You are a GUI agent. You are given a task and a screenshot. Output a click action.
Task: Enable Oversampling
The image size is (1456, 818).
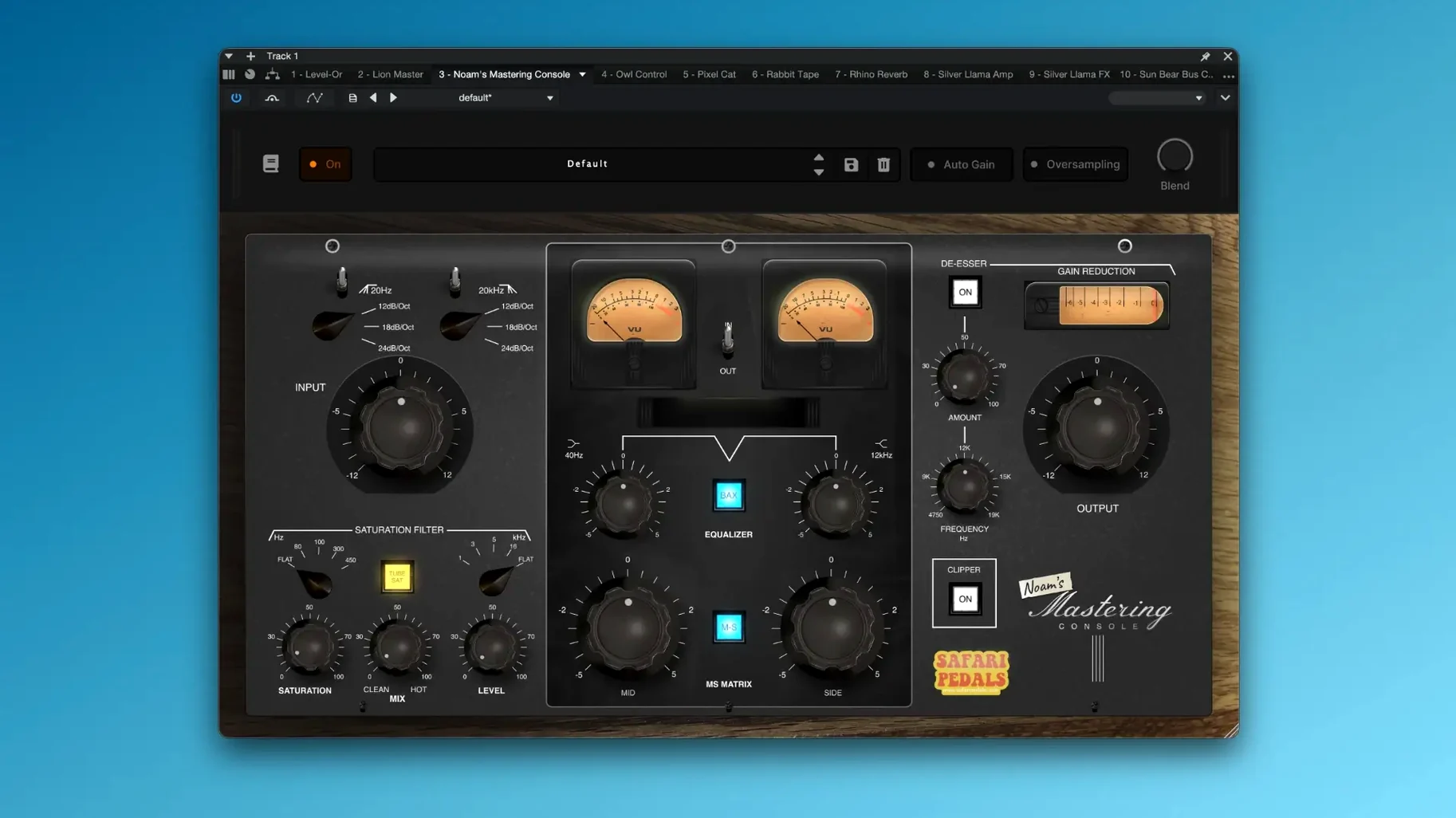pyautogui.click(x=1076, y=164)
